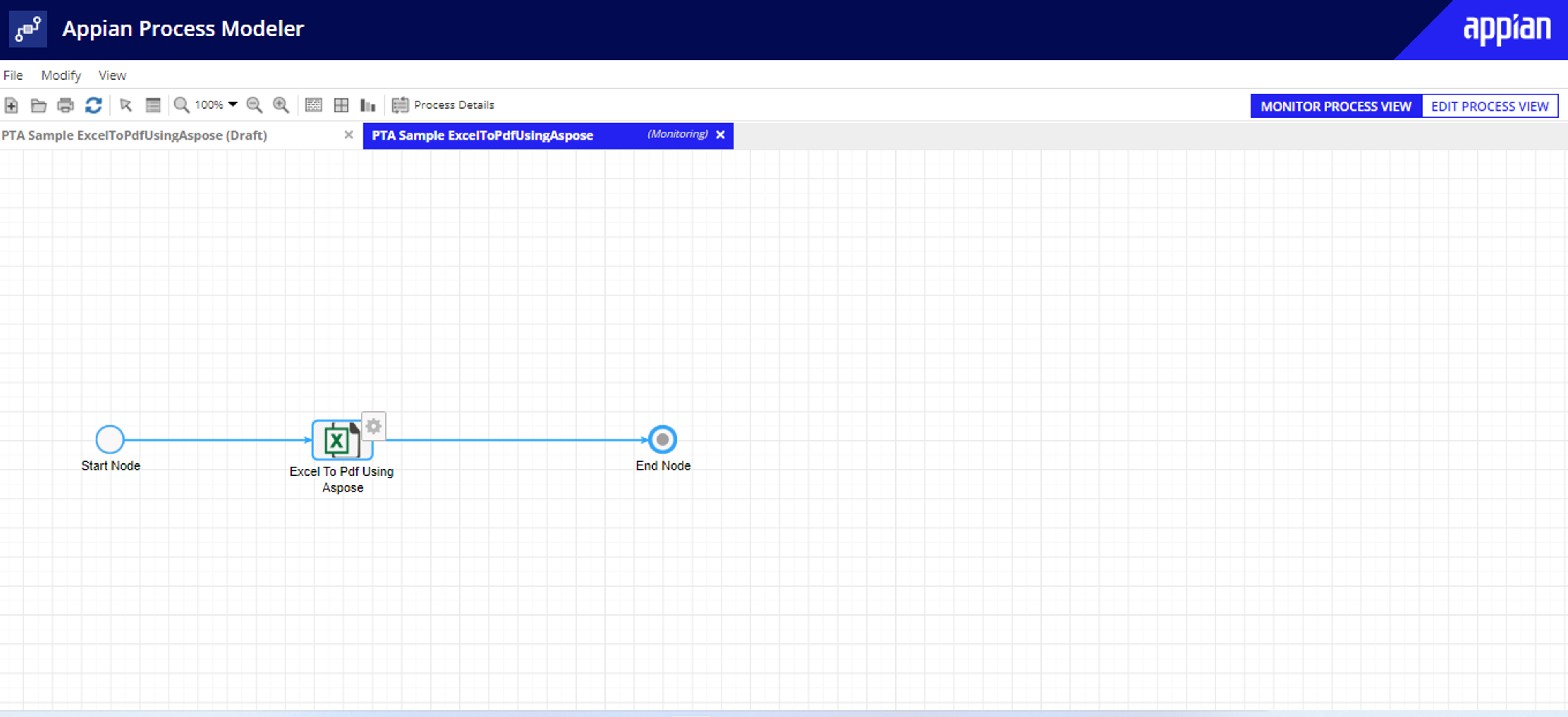Click the lane/list rows toolbar icon

[x=153, y=105]
